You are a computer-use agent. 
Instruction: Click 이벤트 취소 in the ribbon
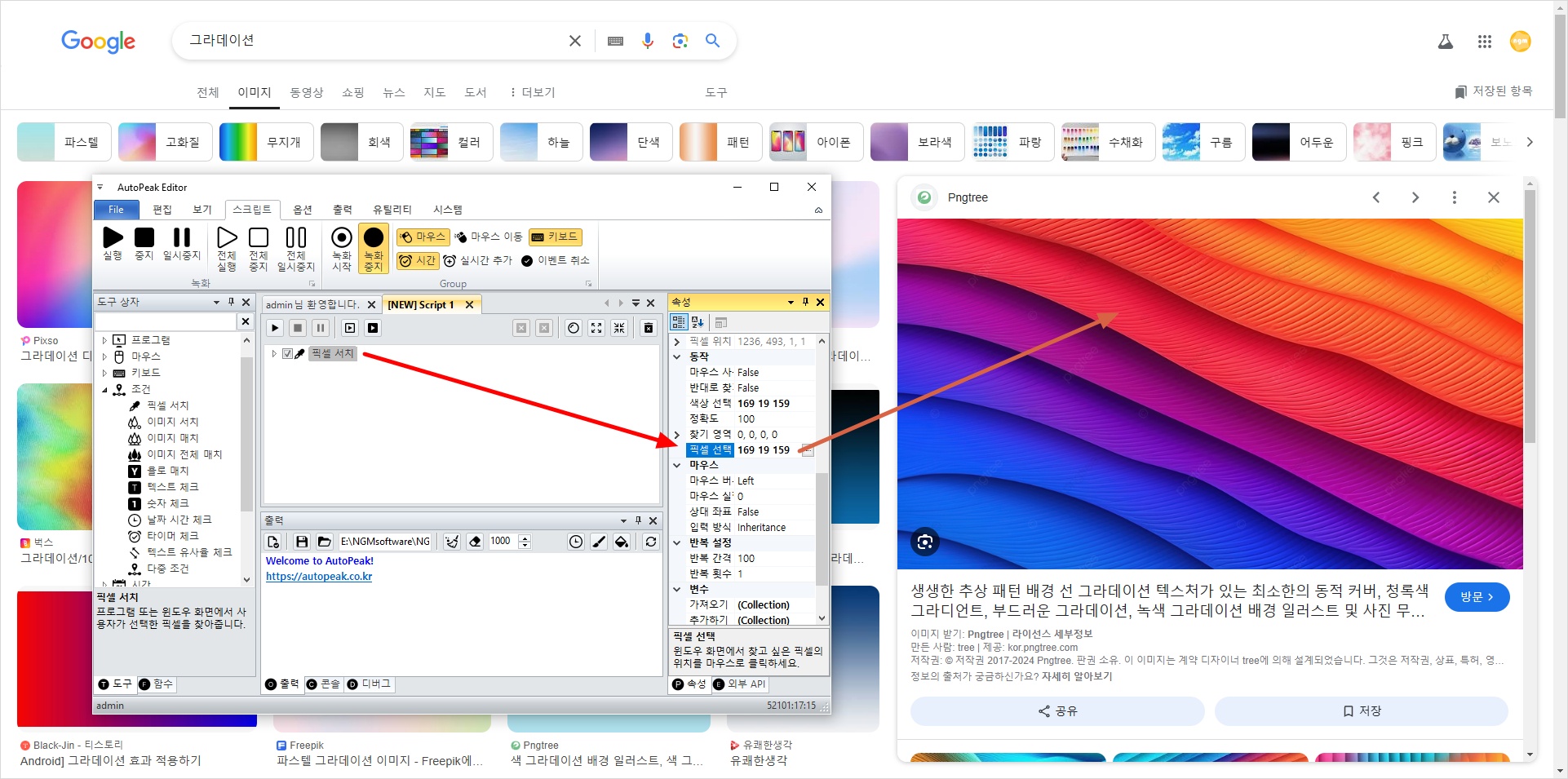click(555, 260)
